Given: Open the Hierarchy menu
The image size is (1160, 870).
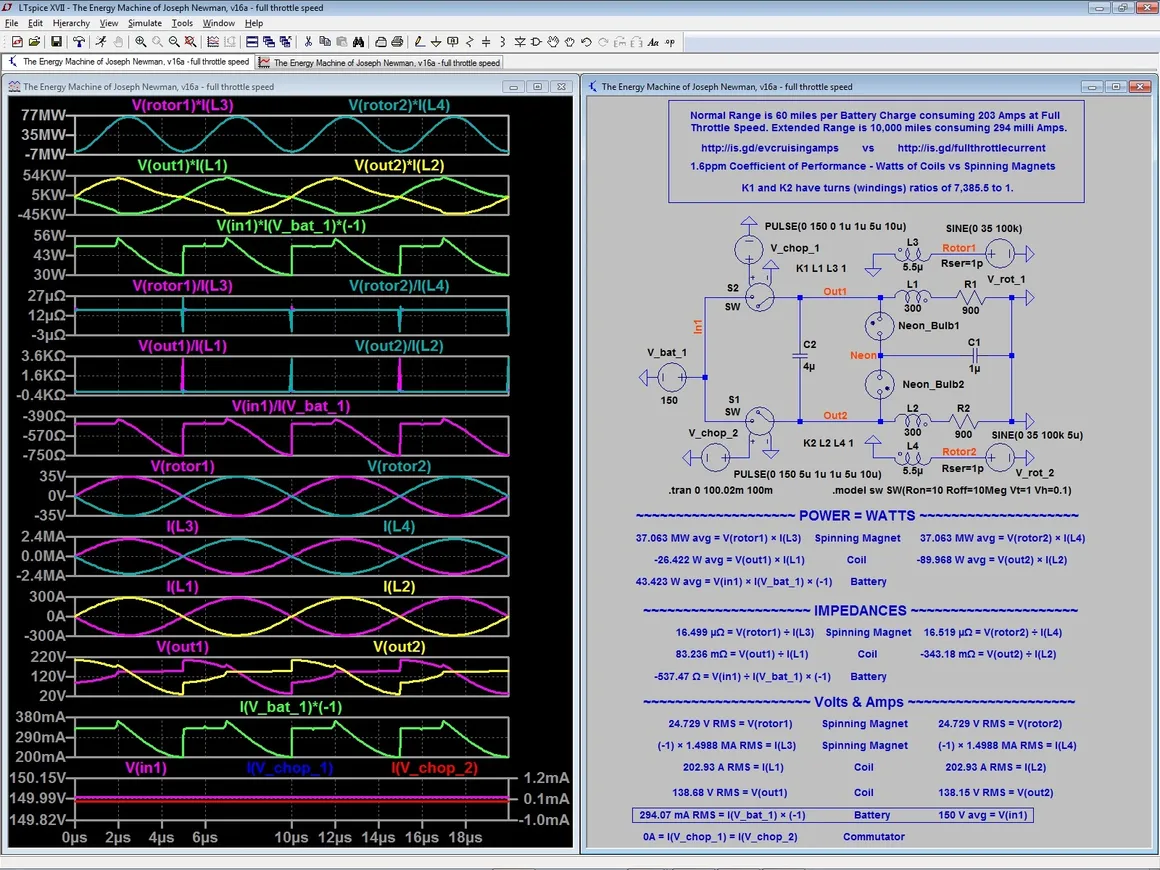Looking at the screenshot, I should pos(71,23).
